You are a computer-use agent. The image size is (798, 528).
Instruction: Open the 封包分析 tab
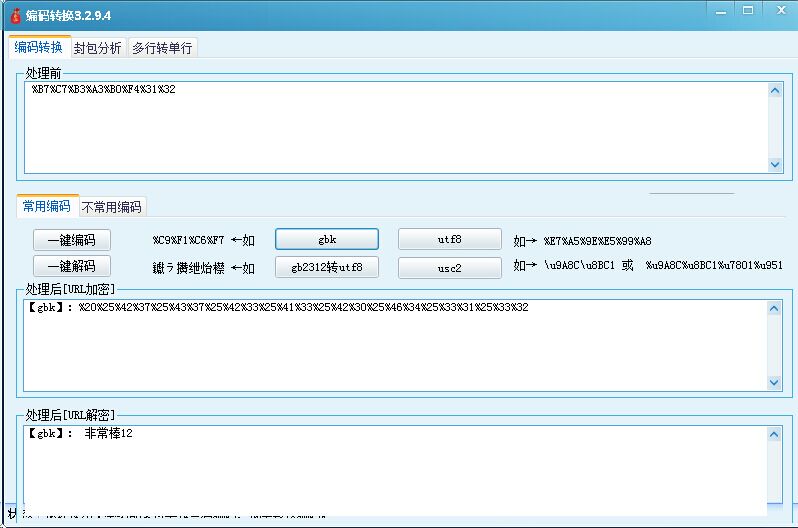(98, 48)
